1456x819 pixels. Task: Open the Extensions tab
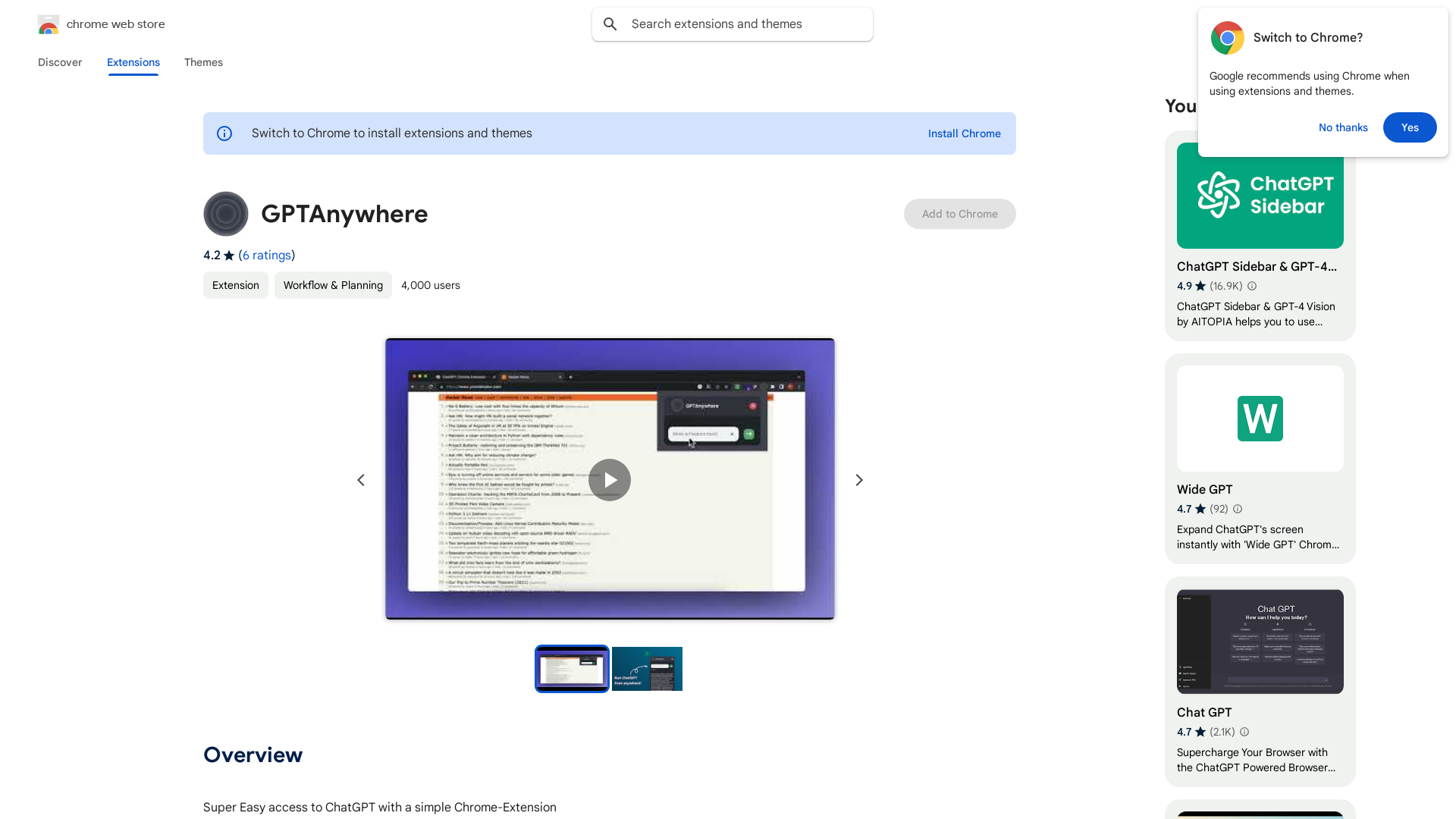(x=133, y=62)
